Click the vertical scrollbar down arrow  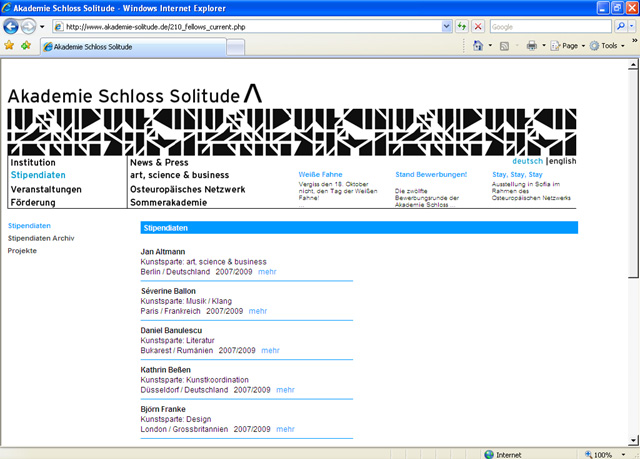pos(633,440)
